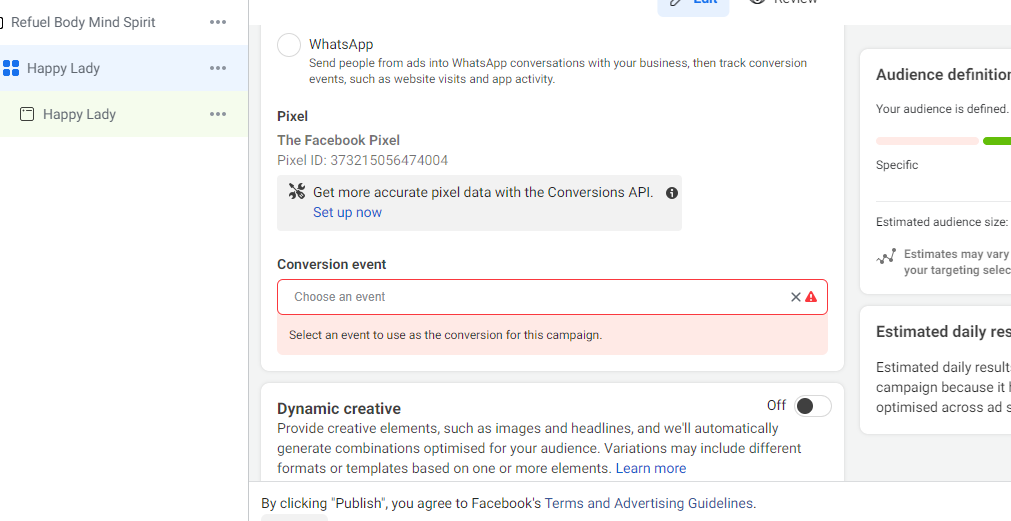Open options menu for Refuel Body Mind Spirit

tap(218, 22)
